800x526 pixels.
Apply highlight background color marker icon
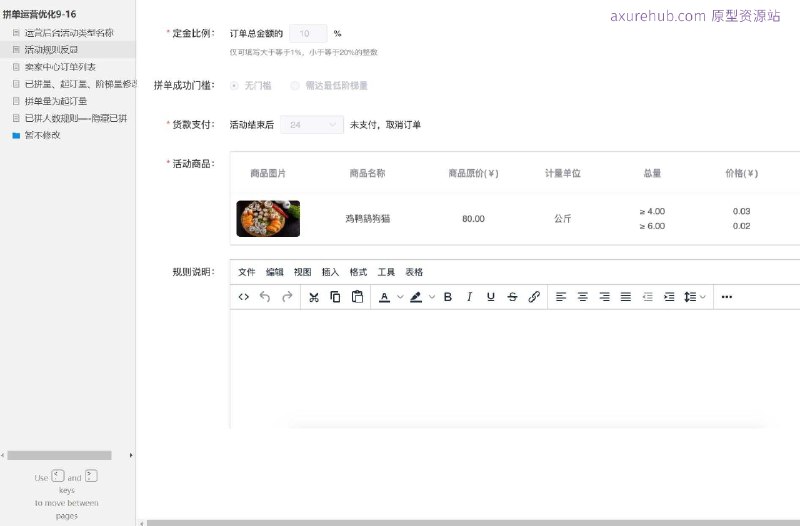(x=416, y=297)
